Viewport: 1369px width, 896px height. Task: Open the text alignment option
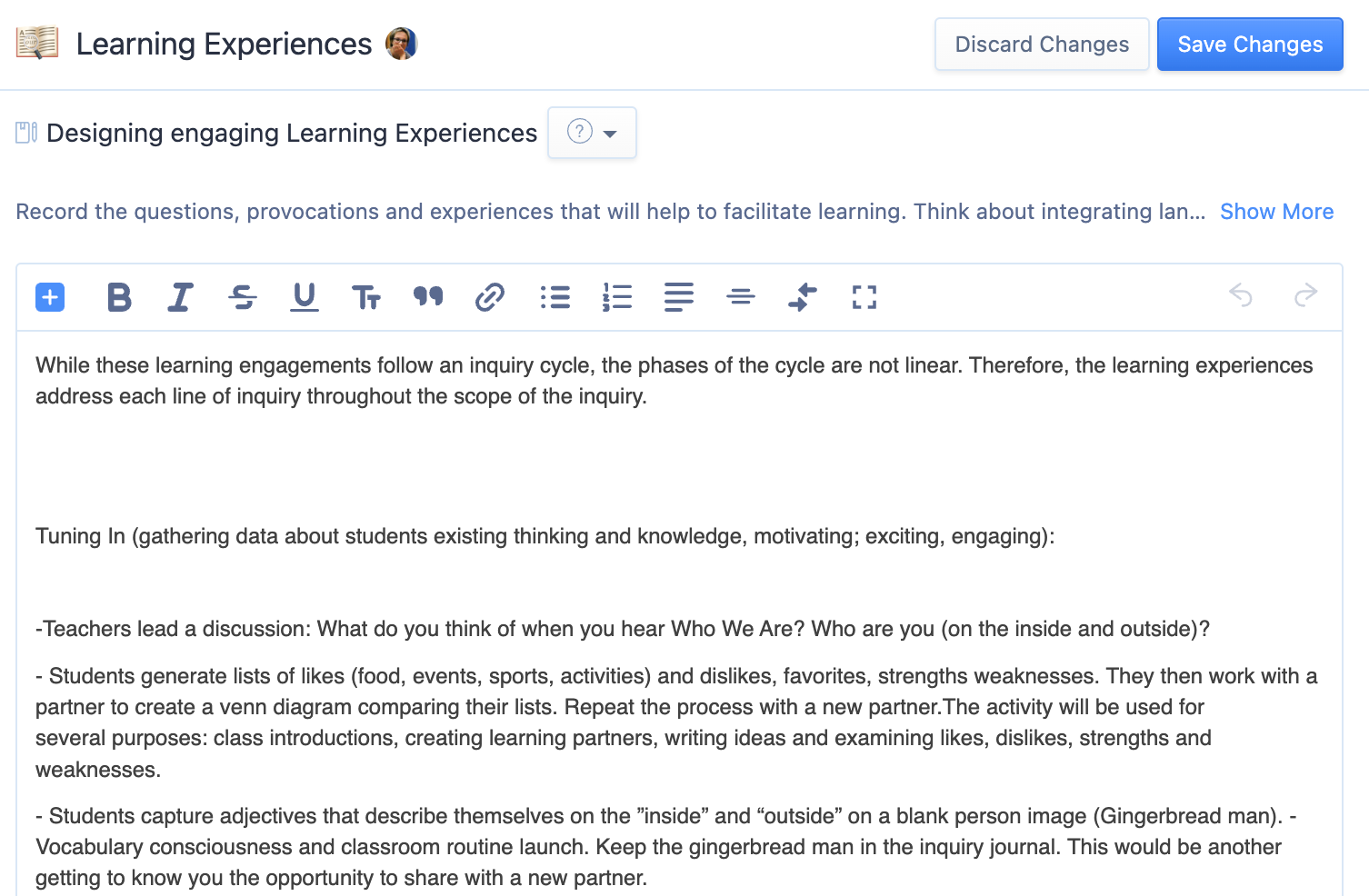679,297
